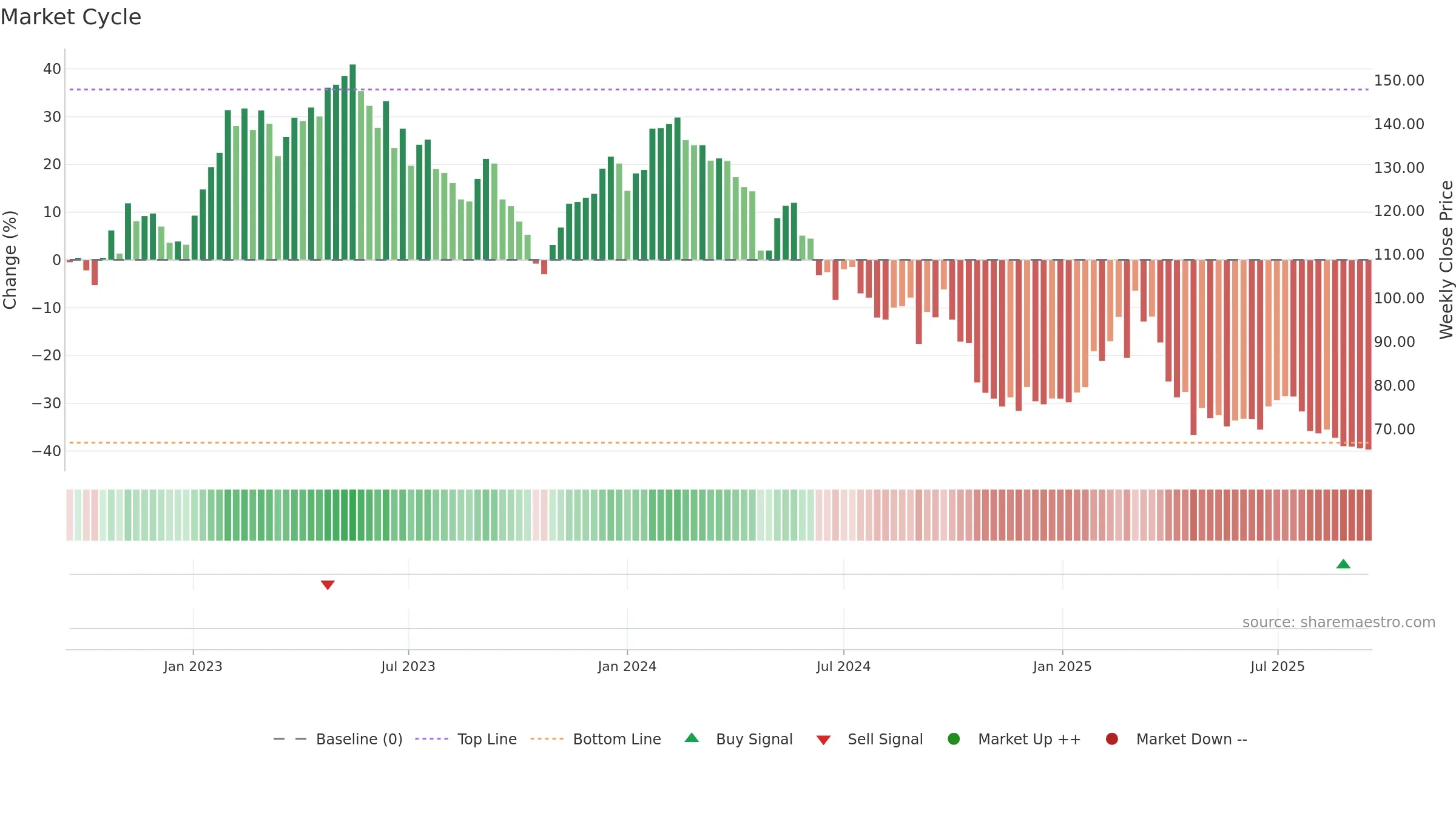Click the red Sell Signal triangle marker
The width and height of the screenshot is (1456, 819).
pos(328,585)
